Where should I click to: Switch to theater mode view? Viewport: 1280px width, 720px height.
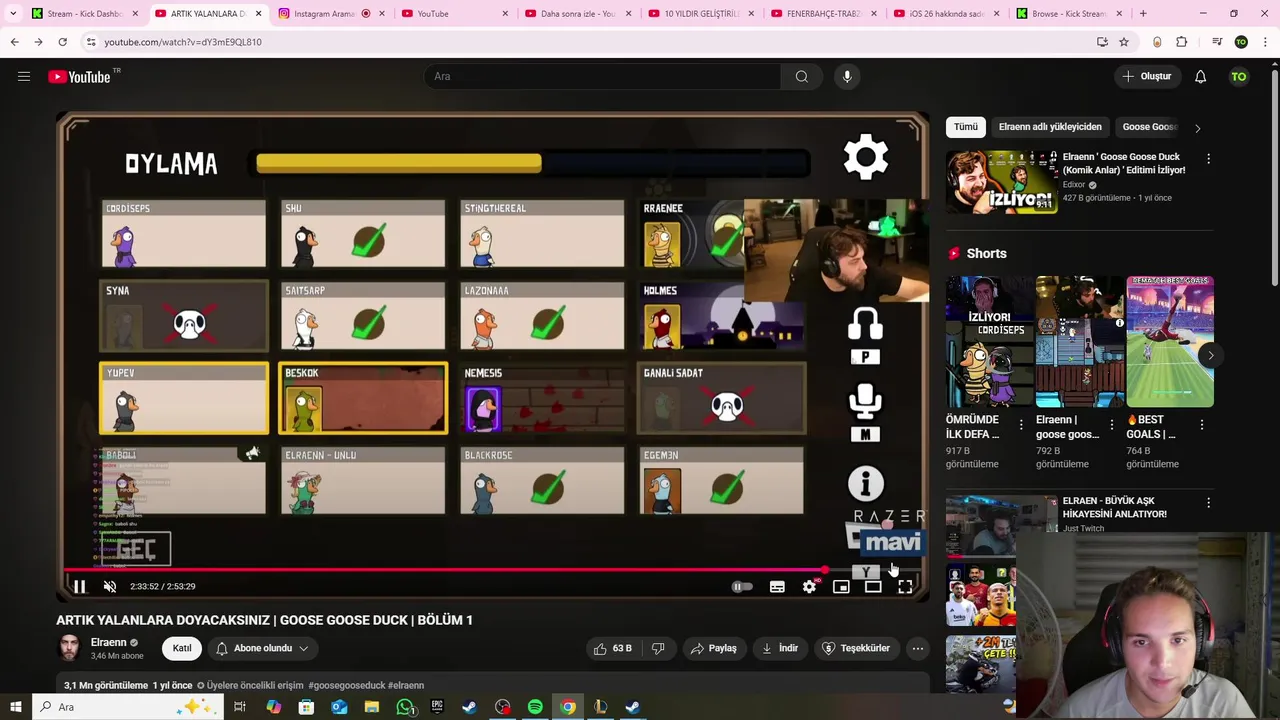(x=873, y=587)
